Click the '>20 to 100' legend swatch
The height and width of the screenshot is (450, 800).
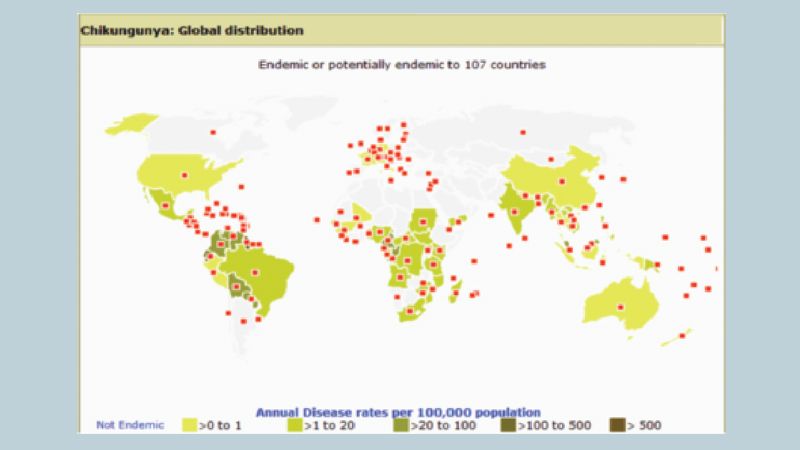click(x=399, y=425)
